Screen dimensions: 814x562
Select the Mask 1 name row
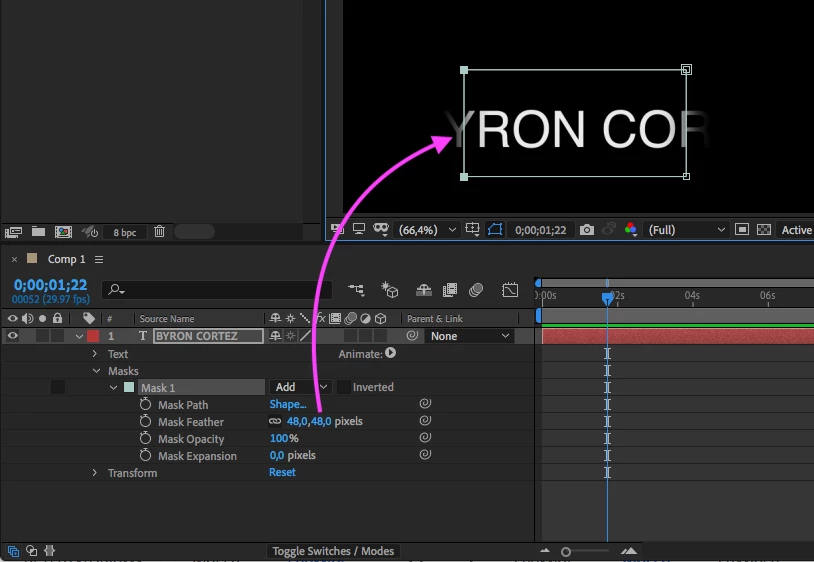201,388
